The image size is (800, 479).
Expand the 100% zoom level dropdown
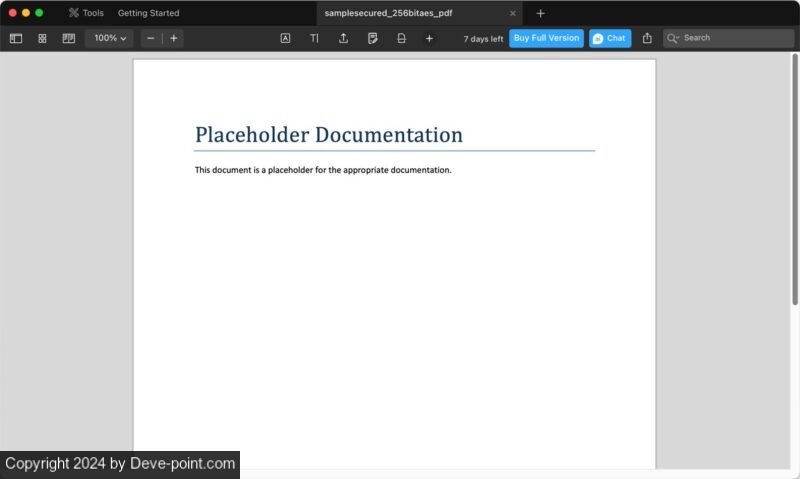[x=110, y=38]
